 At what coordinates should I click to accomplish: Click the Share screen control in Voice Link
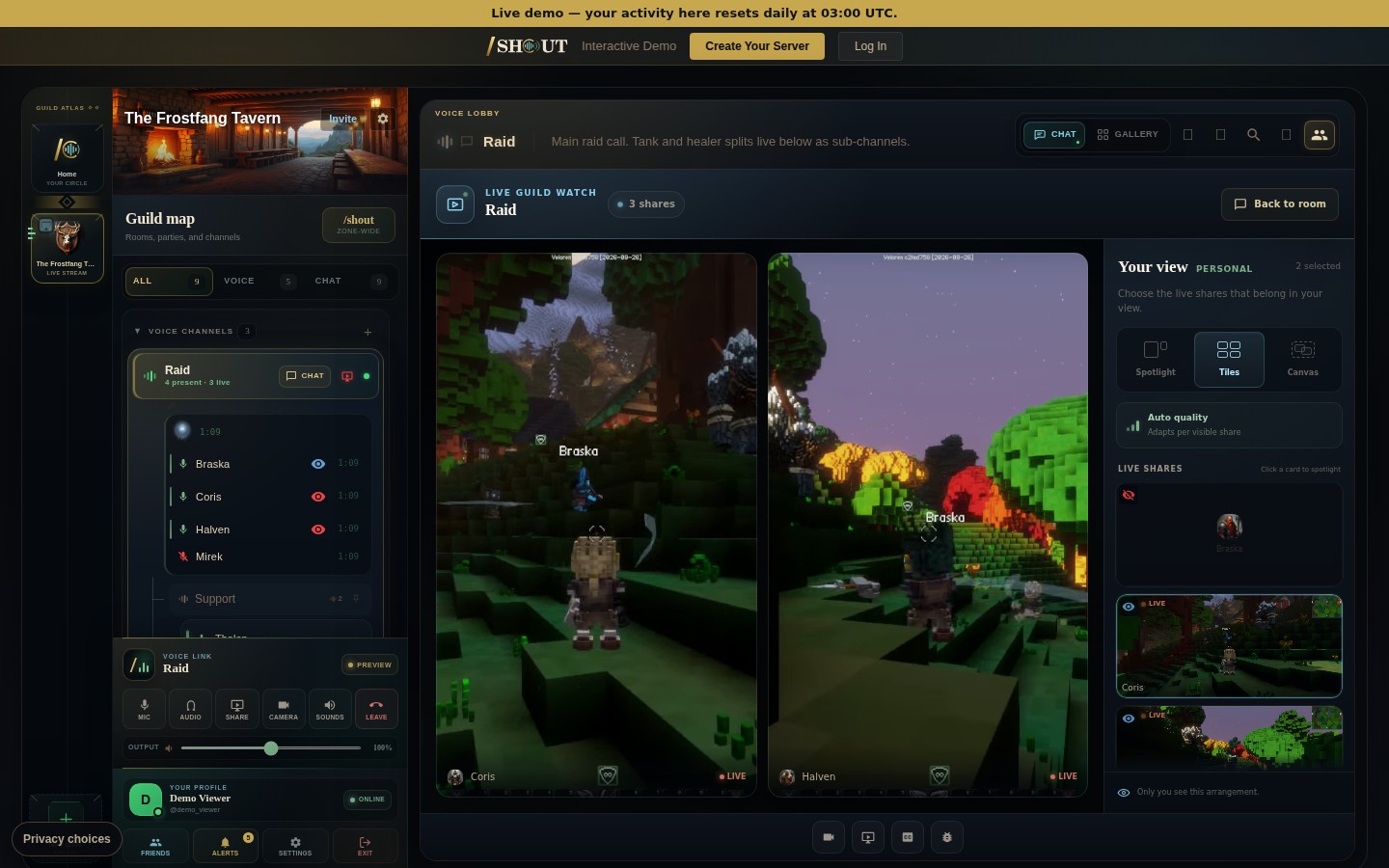(237, 709)
